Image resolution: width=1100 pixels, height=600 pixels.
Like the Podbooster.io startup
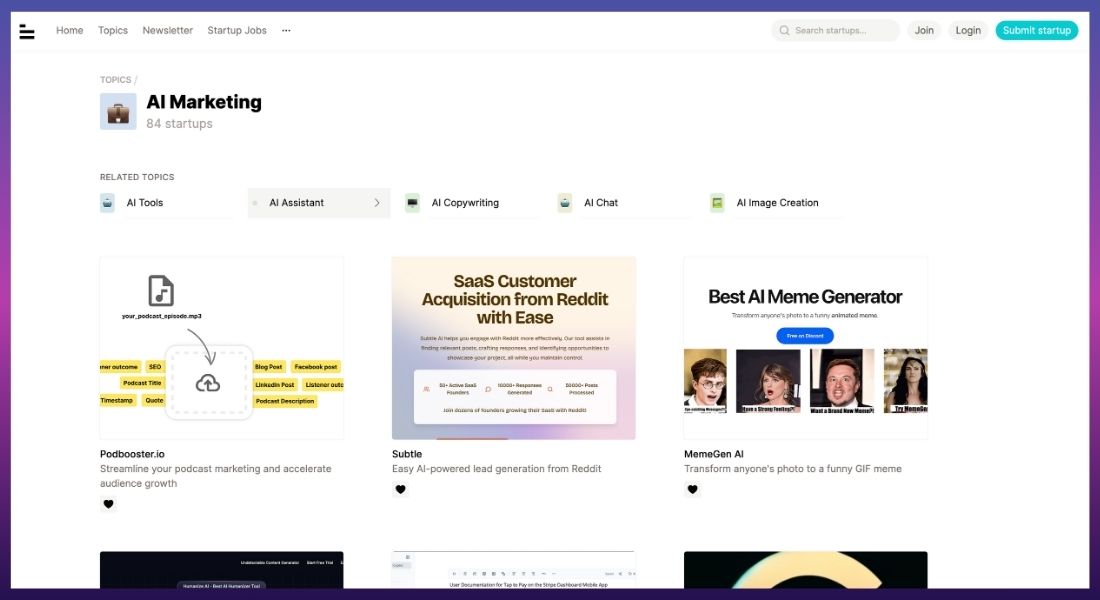[108, 504]
